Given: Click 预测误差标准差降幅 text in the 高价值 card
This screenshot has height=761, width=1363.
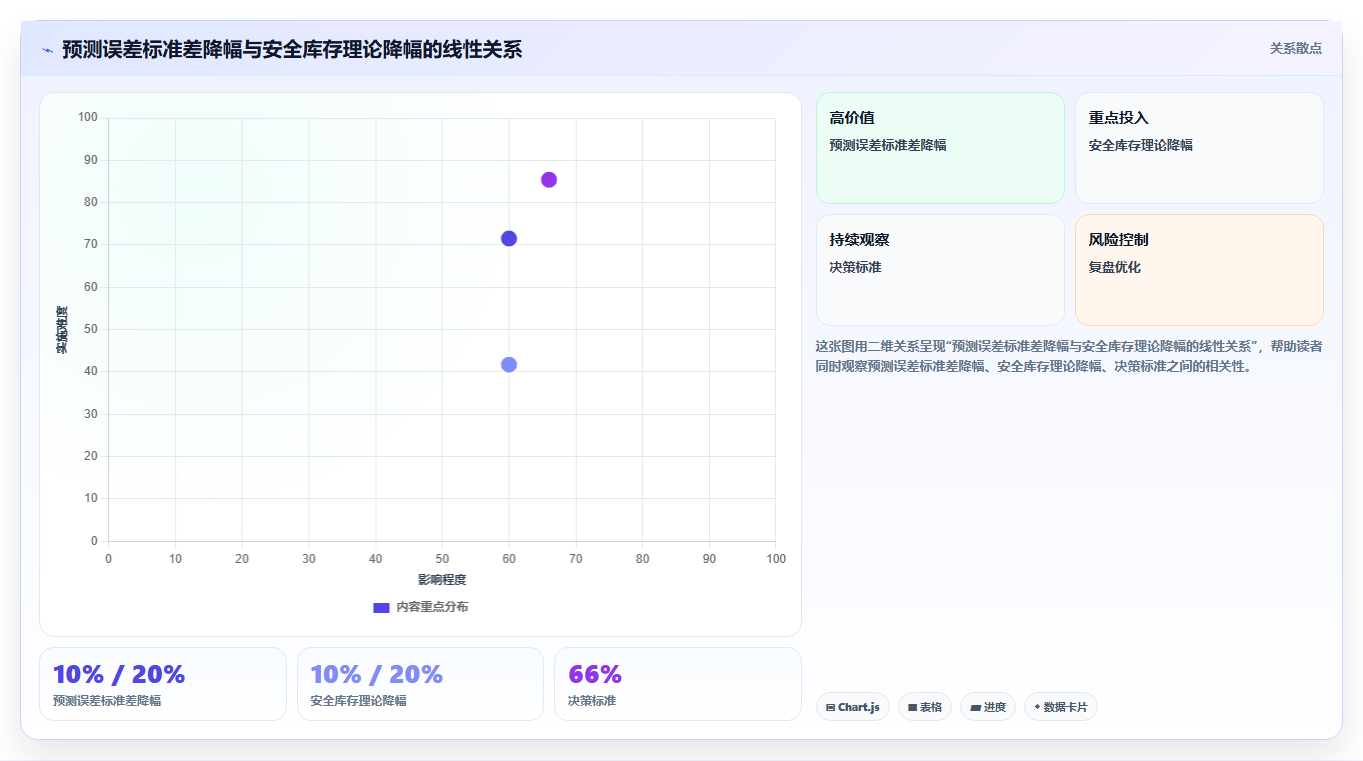Looking at the screenshot, I should click(888, 145).
